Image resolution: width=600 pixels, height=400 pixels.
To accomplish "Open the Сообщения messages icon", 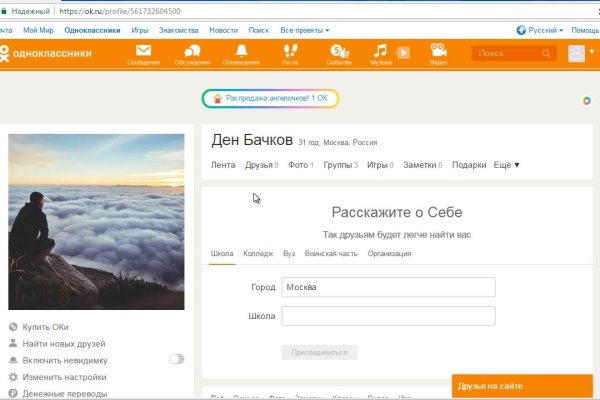I will click(x=143, y=52).
